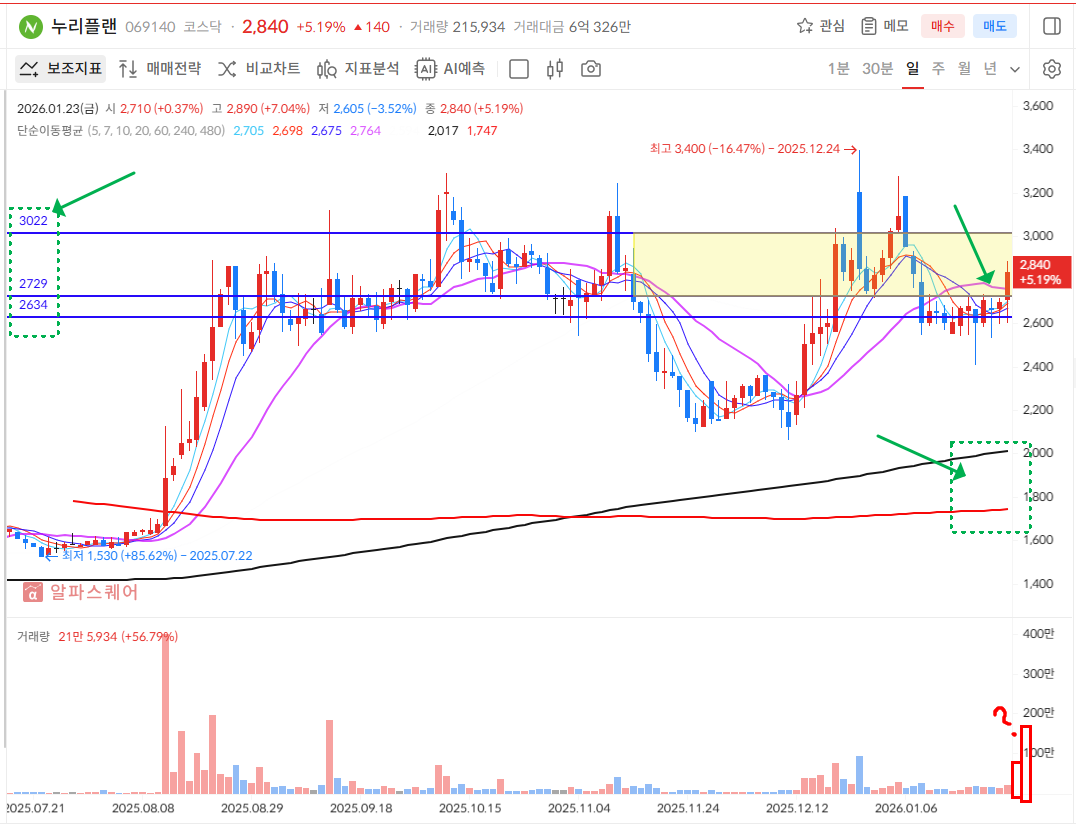Click the blue 매도 sell button
The width and height of the screenshot is (1076, 824).
pyautogui.click(x=995, y=26)
